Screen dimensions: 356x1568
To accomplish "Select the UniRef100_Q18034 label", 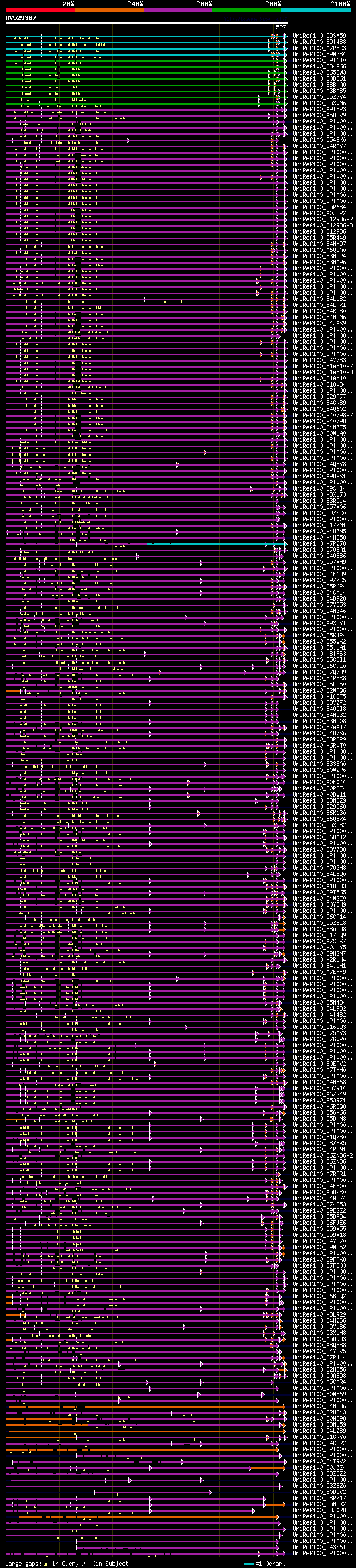I will coord(319,385).
